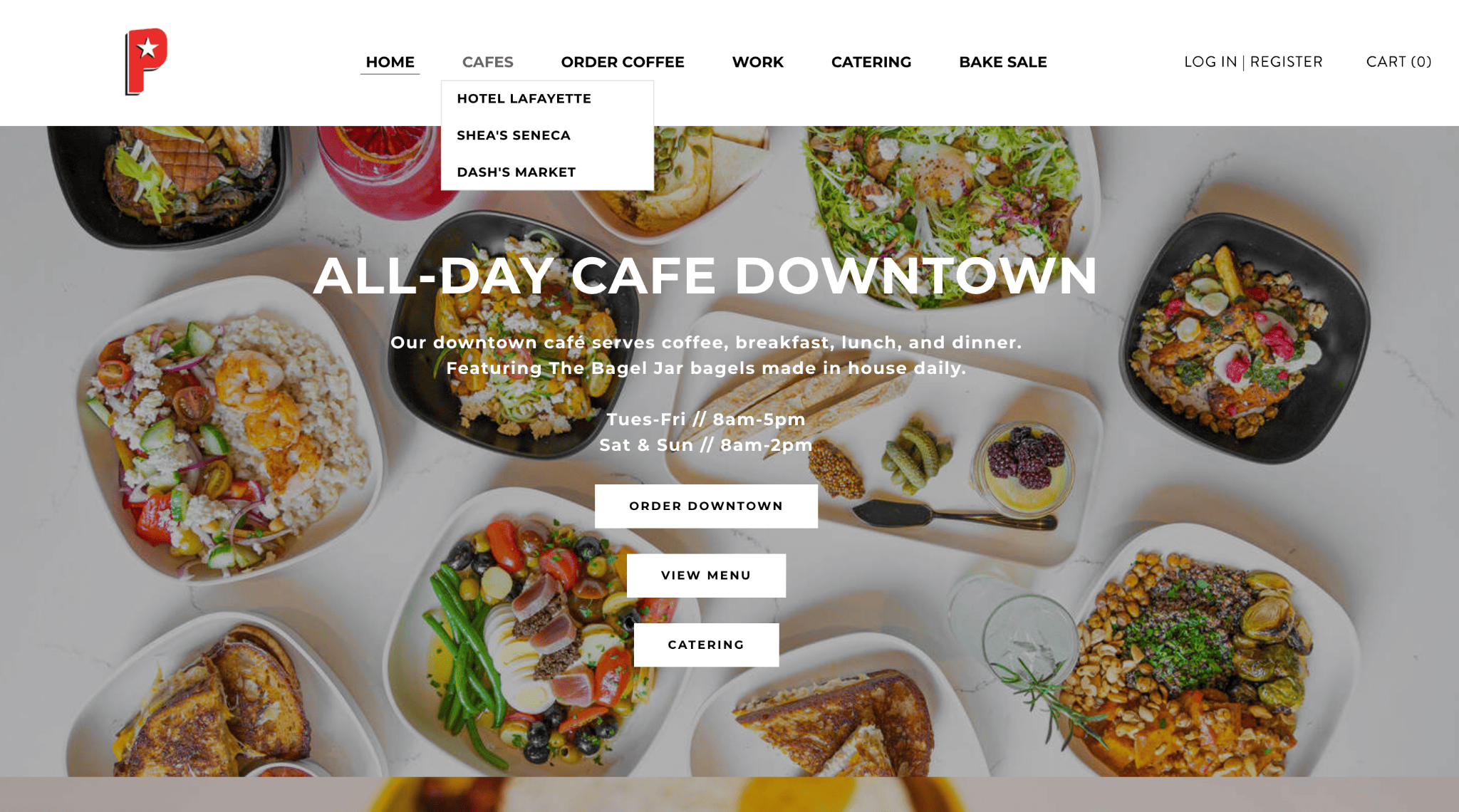Select SHEA'S SENECA from dropdown

click(x=513, y=135)
